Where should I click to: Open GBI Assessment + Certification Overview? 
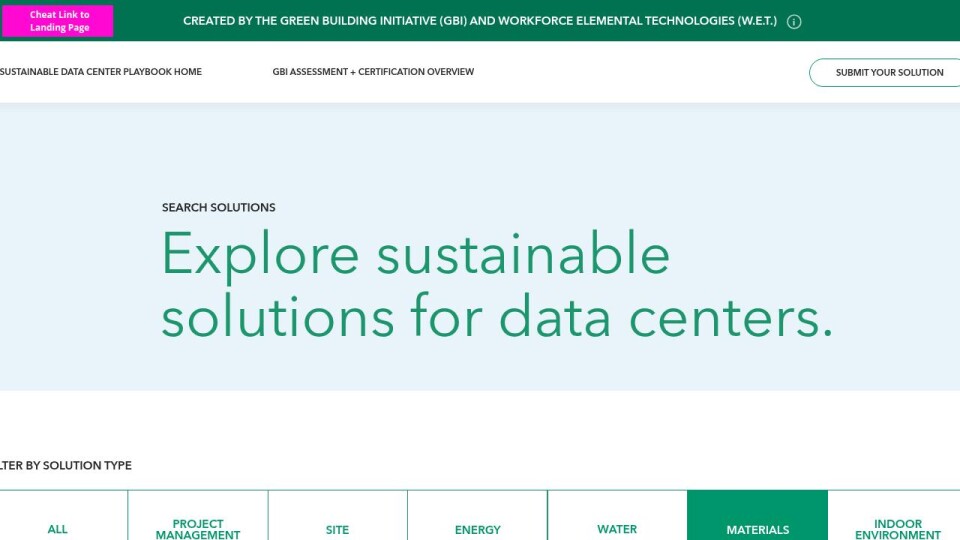[373, 72]
